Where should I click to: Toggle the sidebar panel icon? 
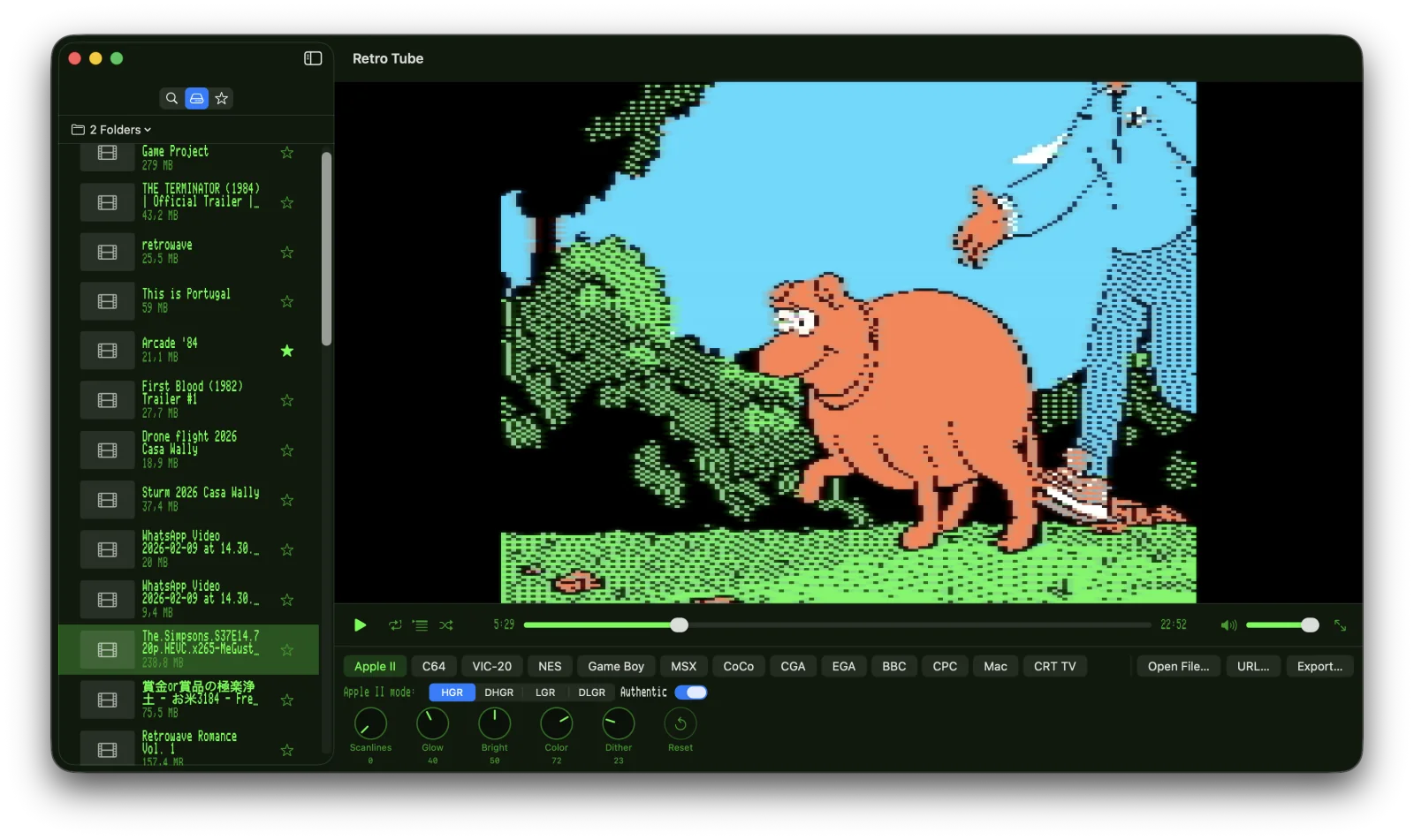click(x=313, y=58)
